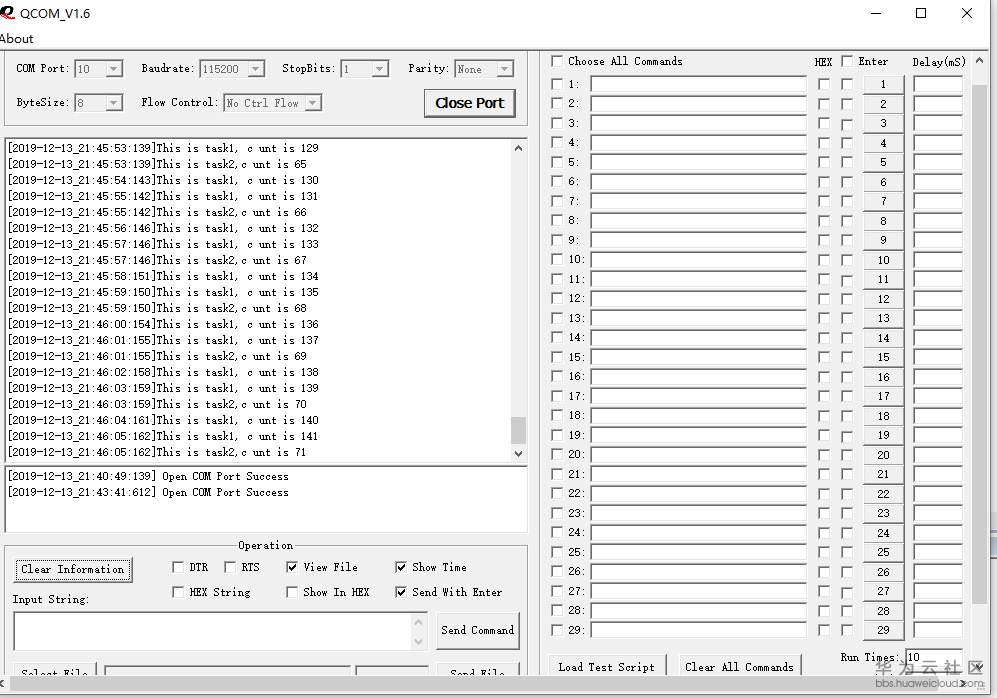This screenshot has height=698, width=997.
Task: Click command send button 10
Action: (x=883, y=260)
